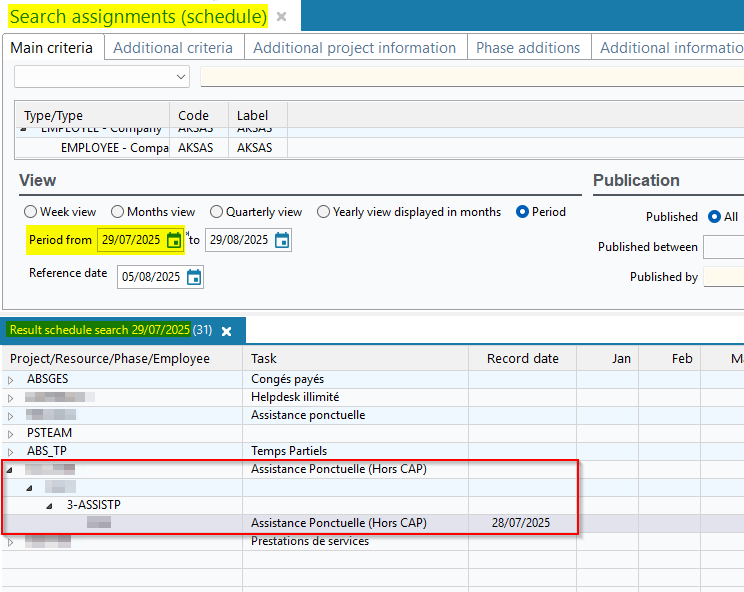Select the Months view option
Image resolution: width=744 pixels, height=592 pixels.
117,212
